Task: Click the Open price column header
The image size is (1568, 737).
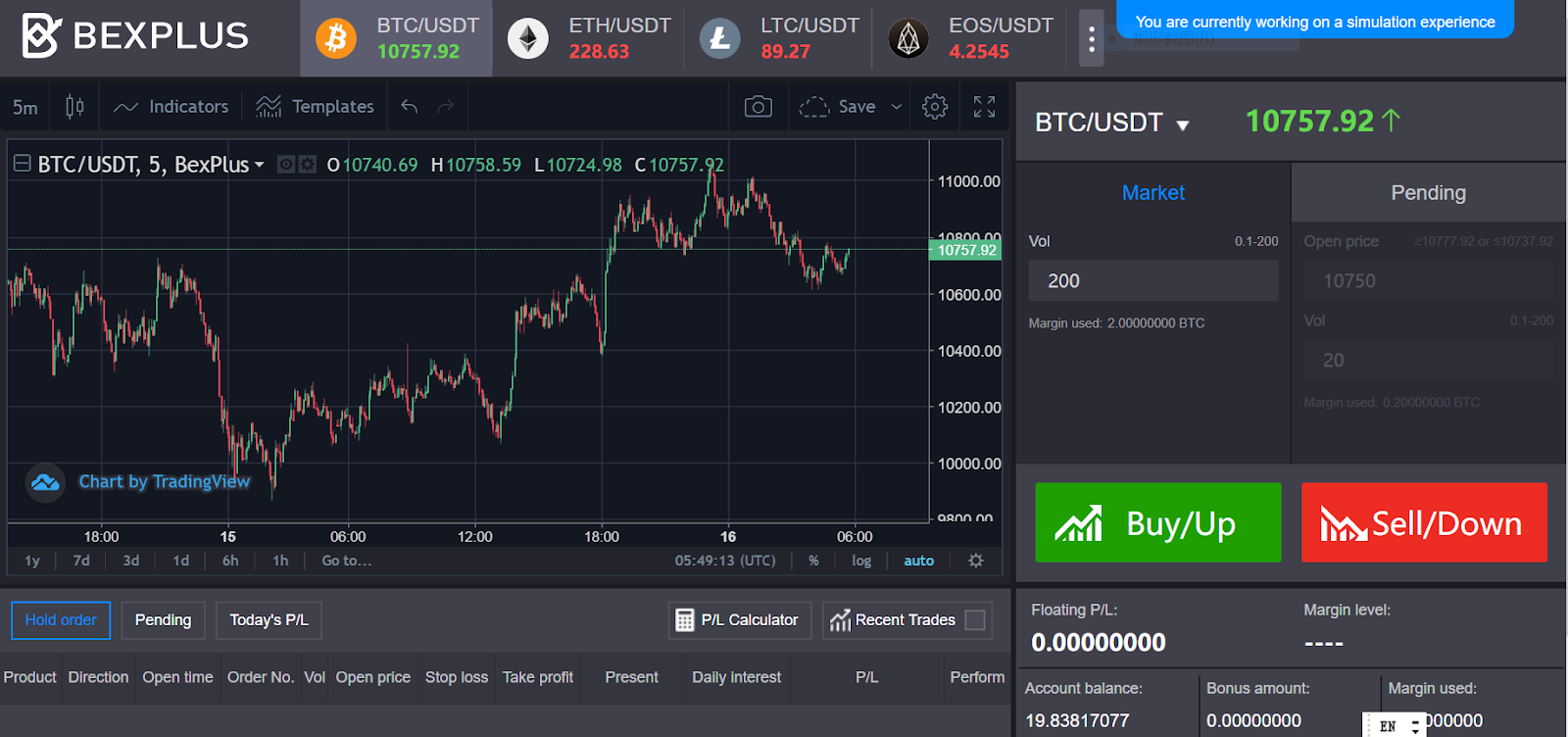Action: tap(373, 677)
